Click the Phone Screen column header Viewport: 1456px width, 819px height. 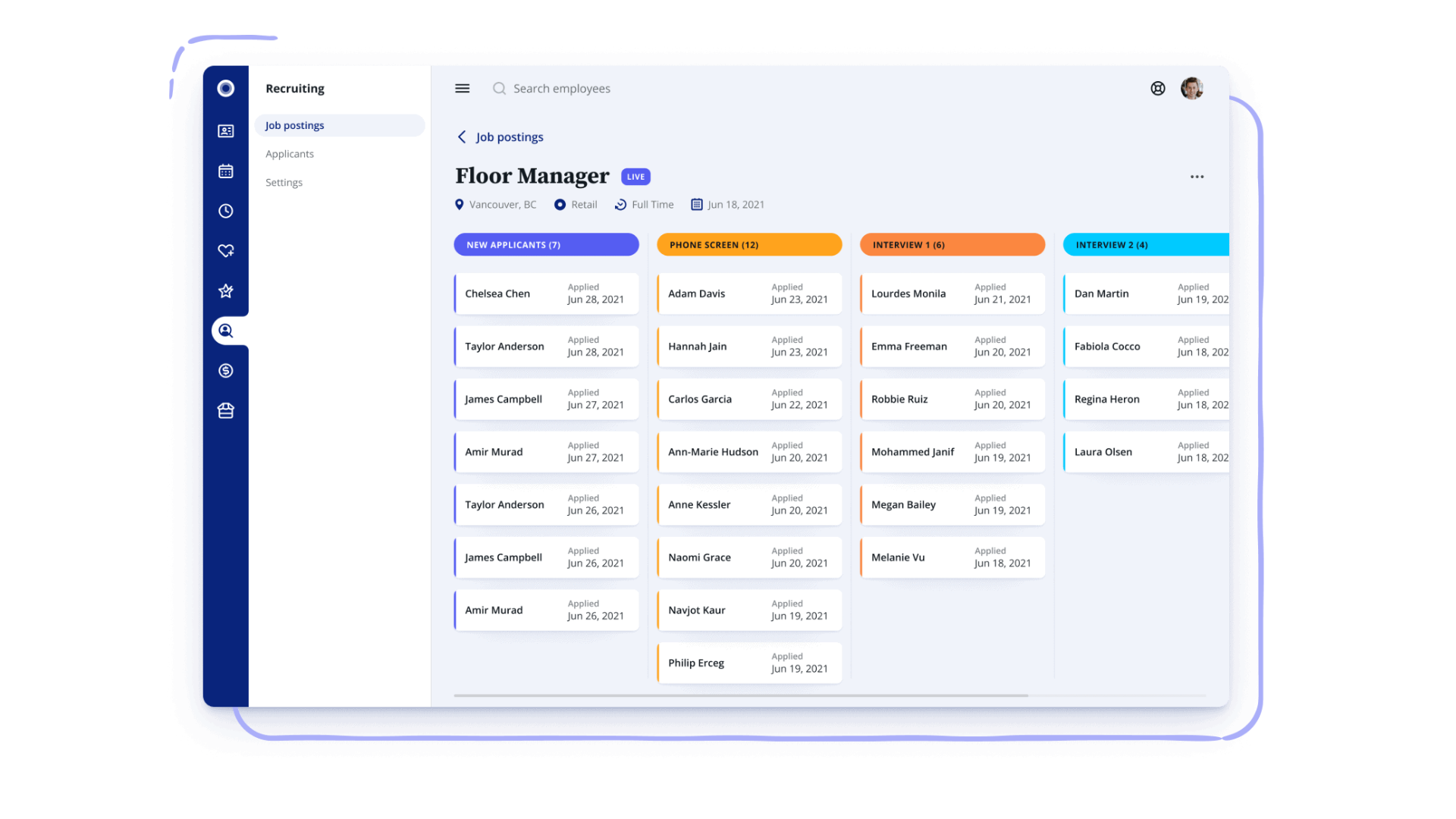click(x=748, y=245)
